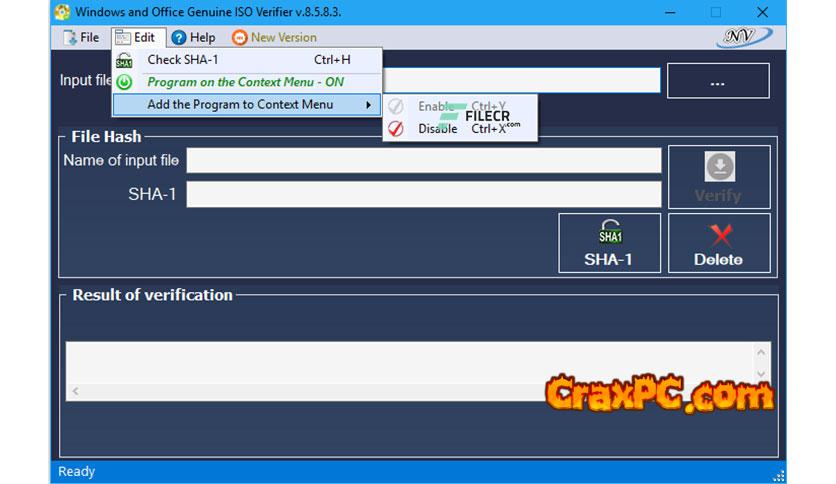Close the open Edit menu

(x=139, y=37)
